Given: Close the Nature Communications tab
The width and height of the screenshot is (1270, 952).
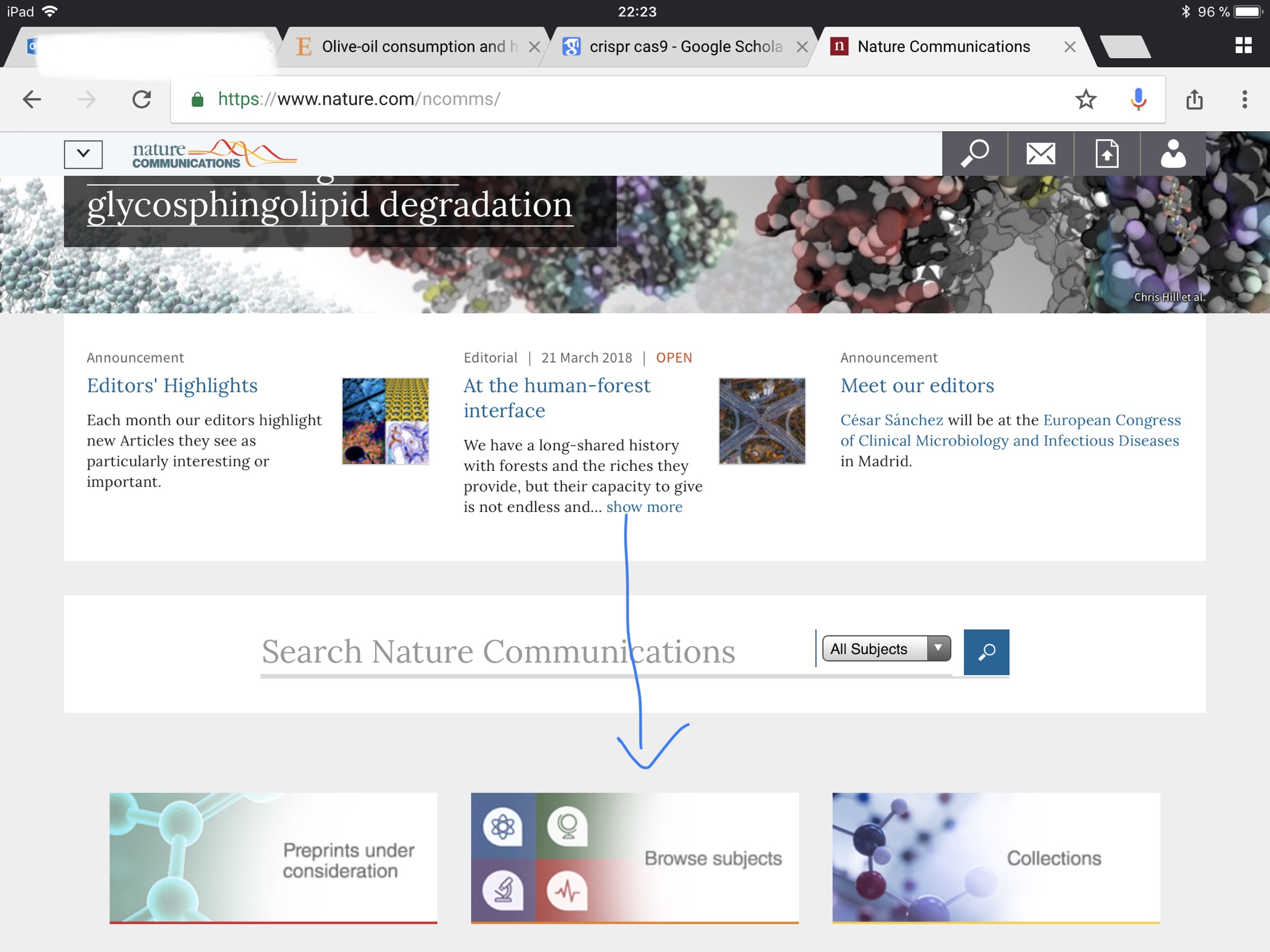Looking at the screenshot, I should point(1070,47).
